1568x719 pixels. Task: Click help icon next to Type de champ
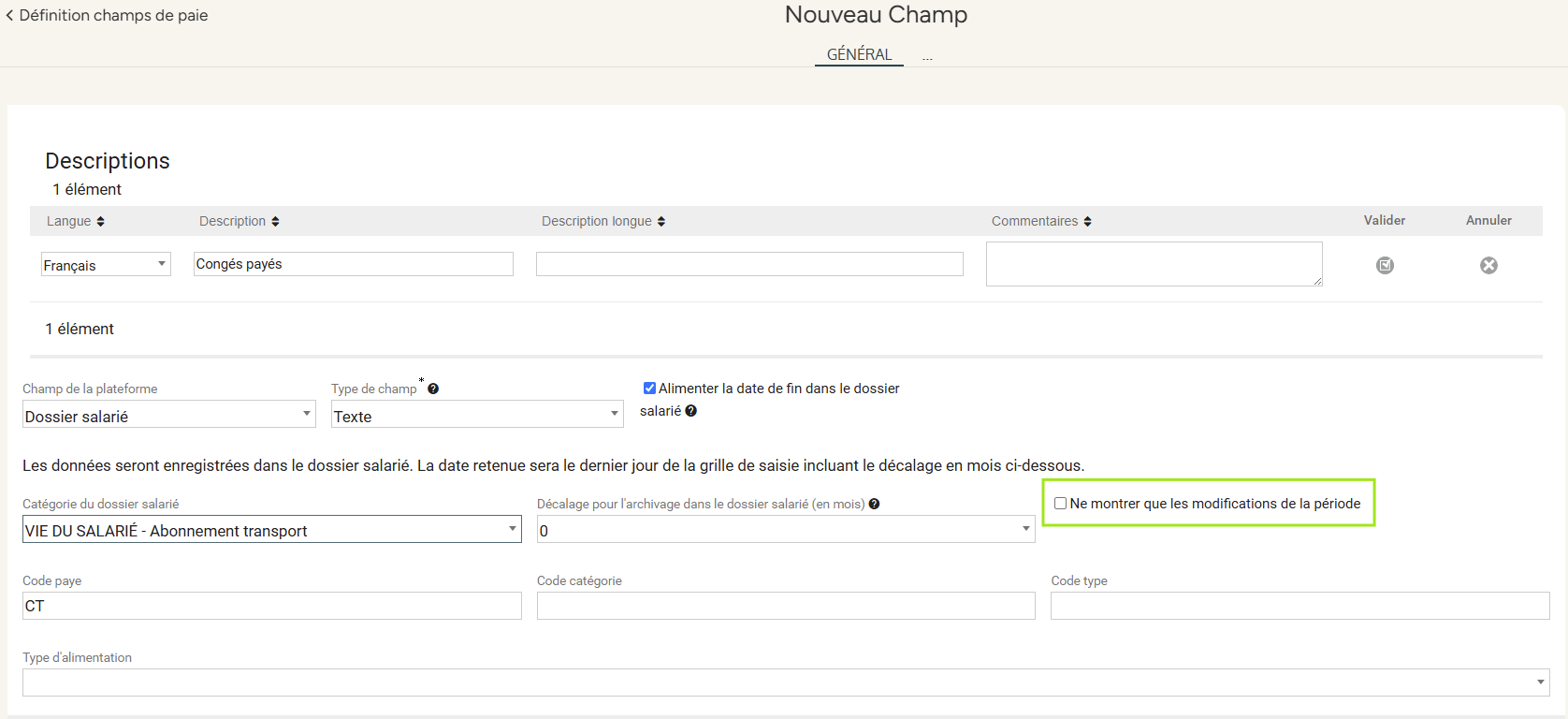[433, 389]
